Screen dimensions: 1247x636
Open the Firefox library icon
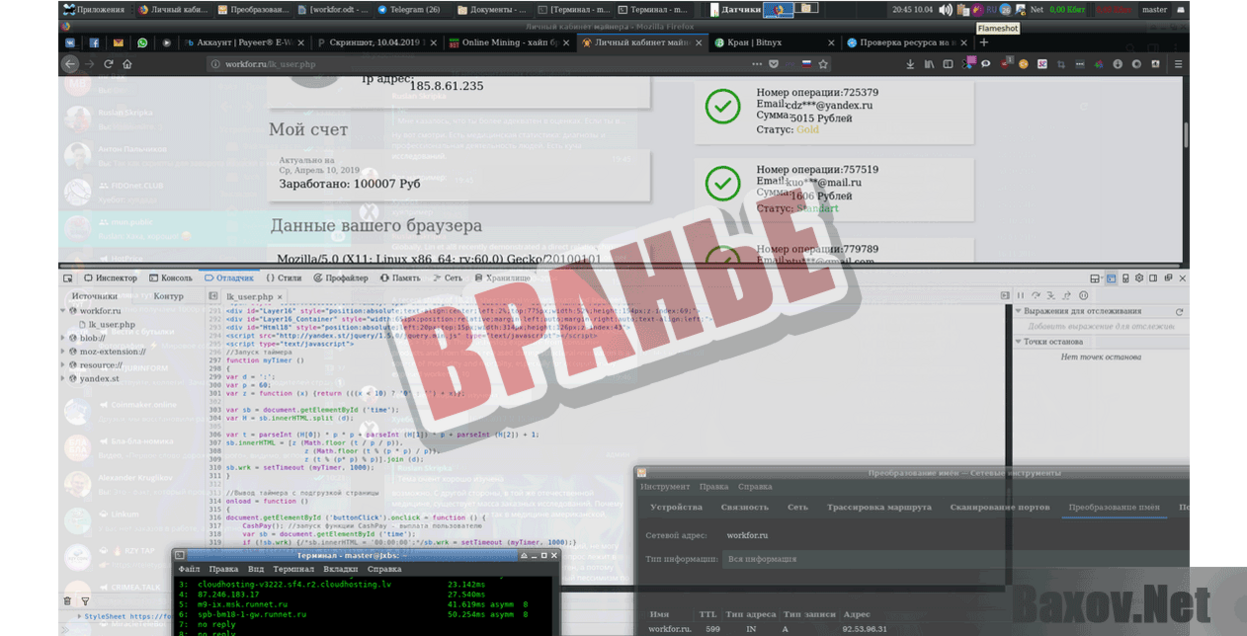pos(929,64)
